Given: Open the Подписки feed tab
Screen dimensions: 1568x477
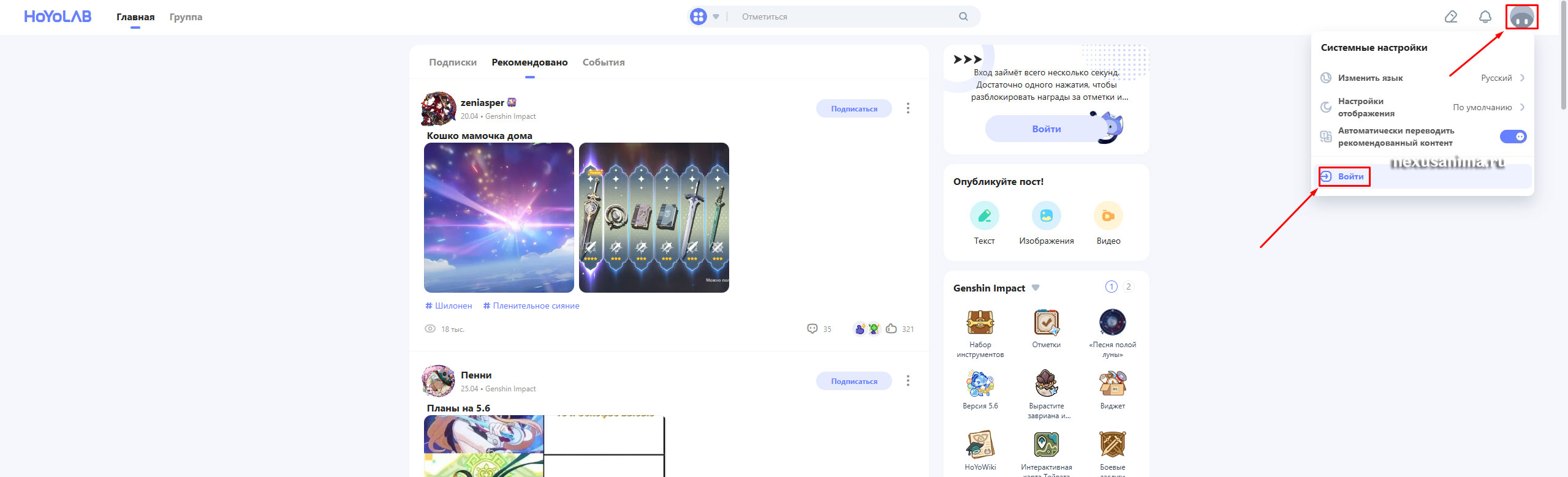Looking at the screenshot, I should 453,62.
